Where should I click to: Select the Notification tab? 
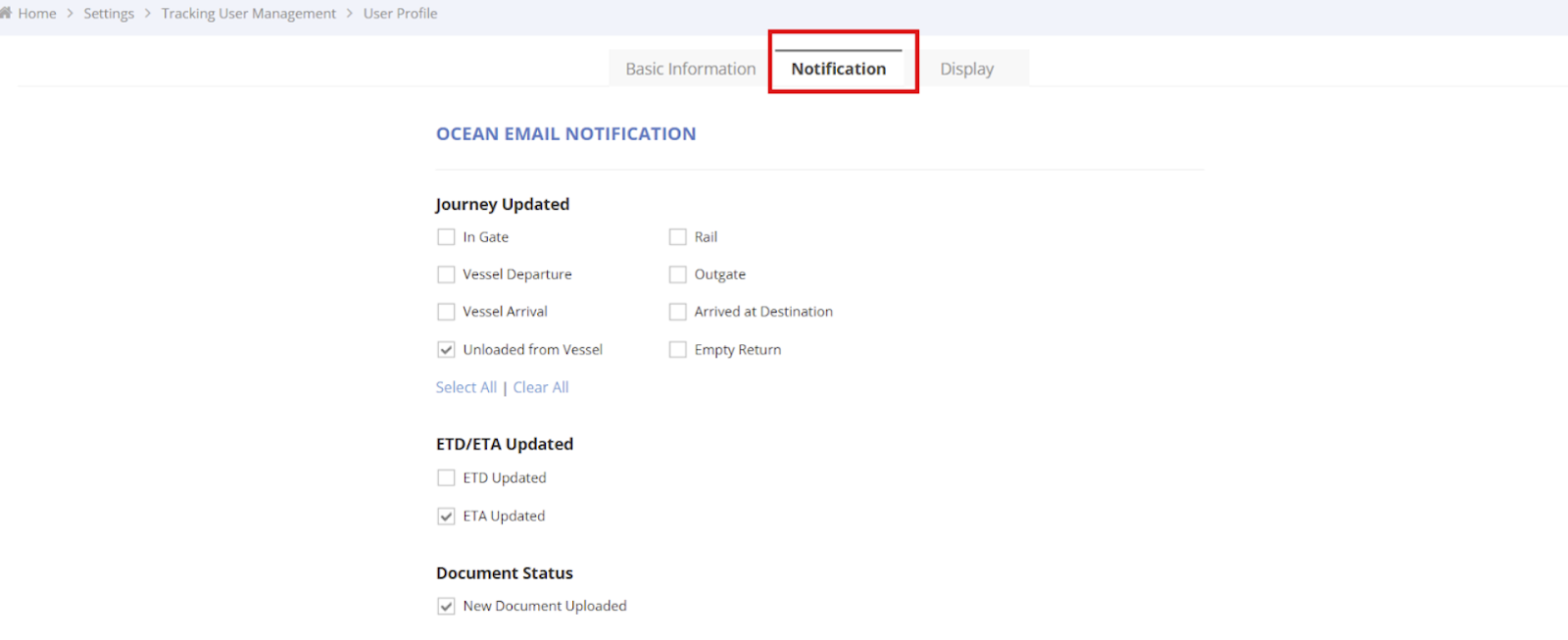pos(838,69)
